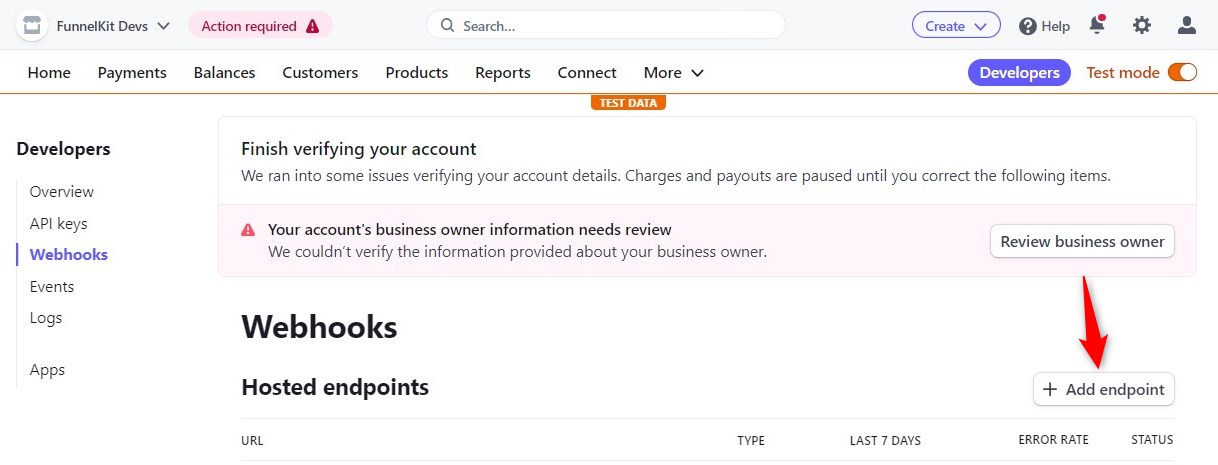Image resolution: width=1218 pixels, height=465 pixels.
Task: Go to the Payments tab
Action: [132, 72]
